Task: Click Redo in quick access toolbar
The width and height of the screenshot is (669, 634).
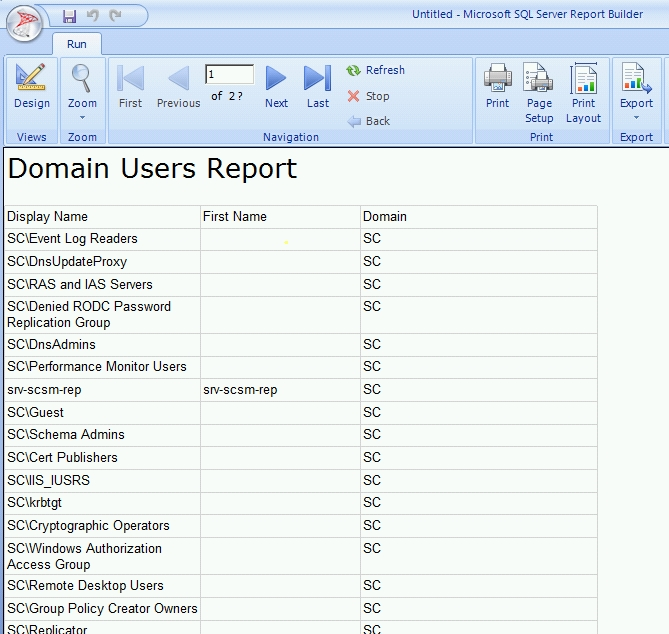Action: click(115, 16)
